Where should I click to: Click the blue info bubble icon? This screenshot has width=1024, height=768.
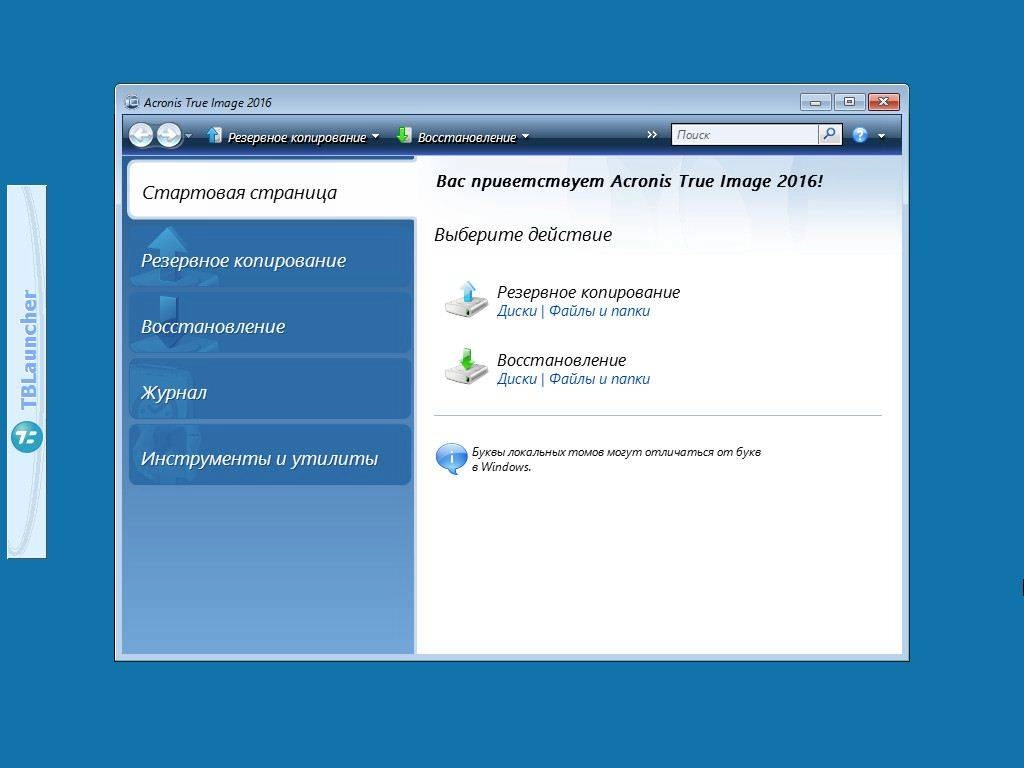[x=451, y=458]
